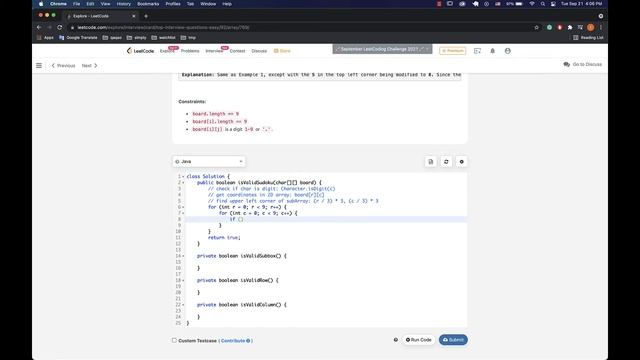
Task: Collapse code fold at line 18
Action: 183,280
